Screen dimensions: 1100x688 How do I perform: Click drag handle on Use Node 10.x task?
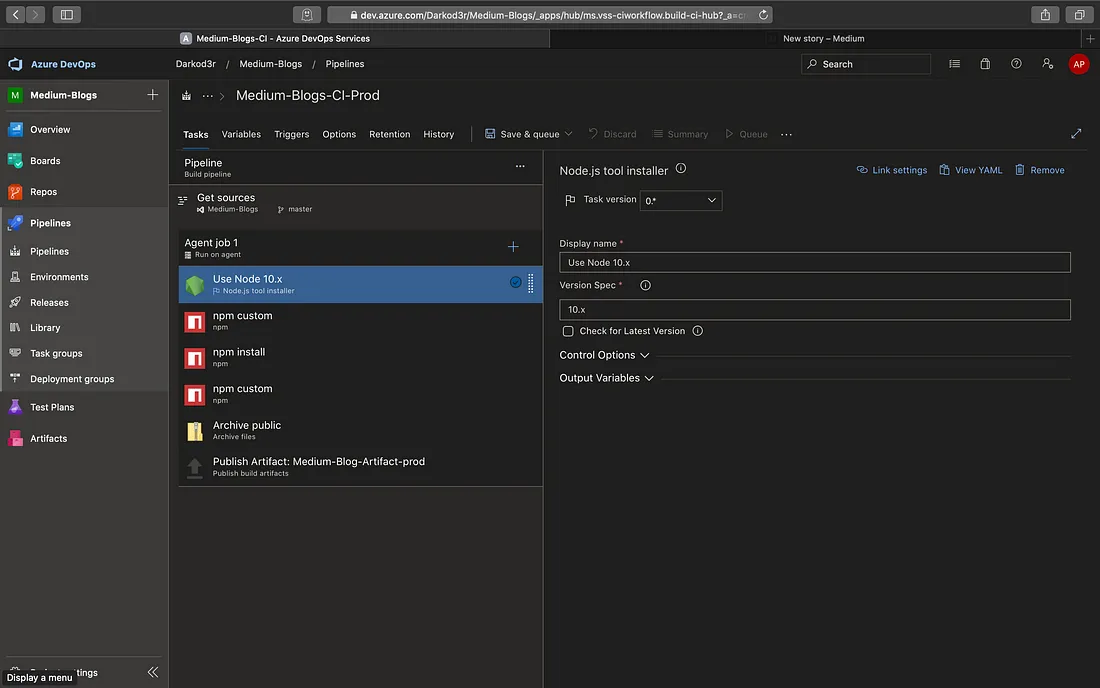[530, 283]
